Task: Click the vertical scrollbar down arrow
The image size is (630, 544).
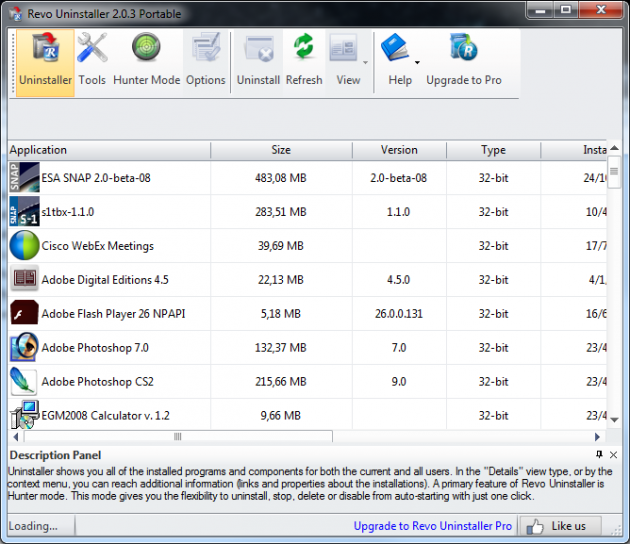Action: click(614, 420)
